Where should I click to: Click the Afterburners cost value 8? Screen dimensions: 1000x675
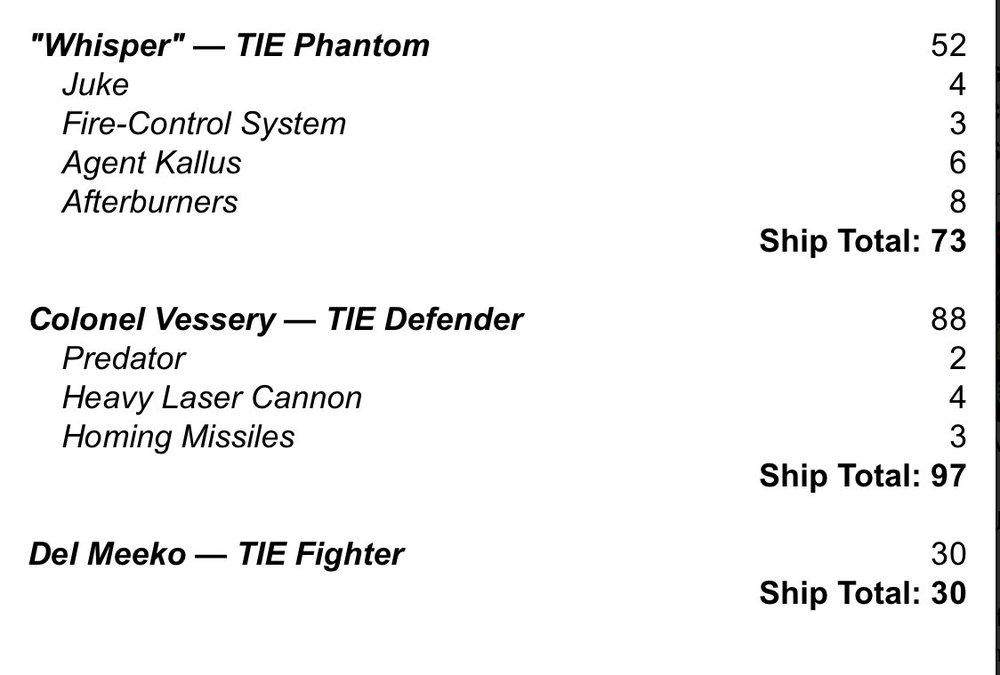pyautogui.click(x=957, y=202)
